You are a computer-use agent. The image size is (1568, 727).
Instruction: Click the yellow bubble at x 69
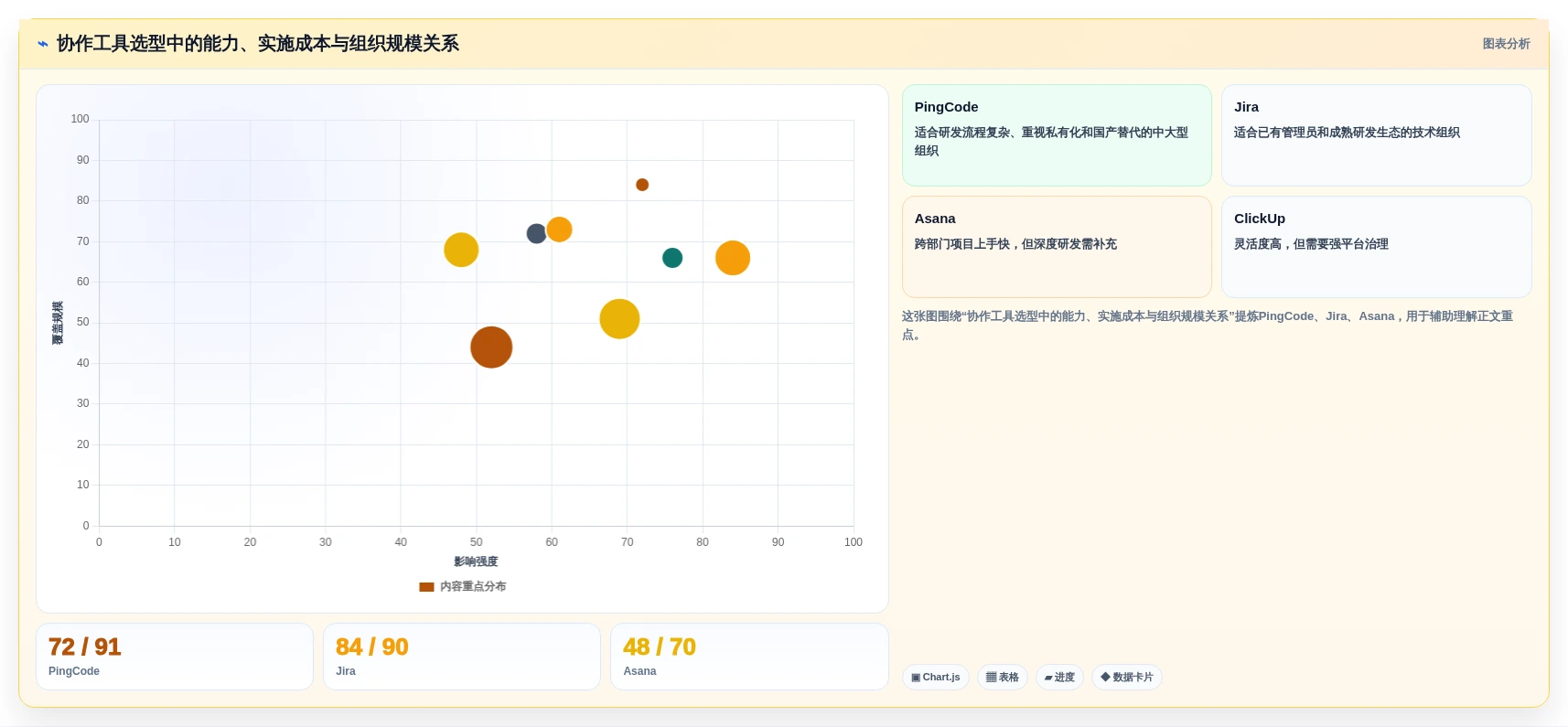click(619, 319)
